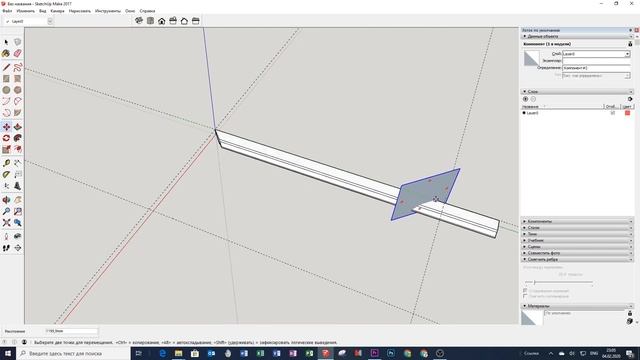This screenshot has width=640, height=360.
Task: Select the Rectangle tool
Action: [6, 78]
